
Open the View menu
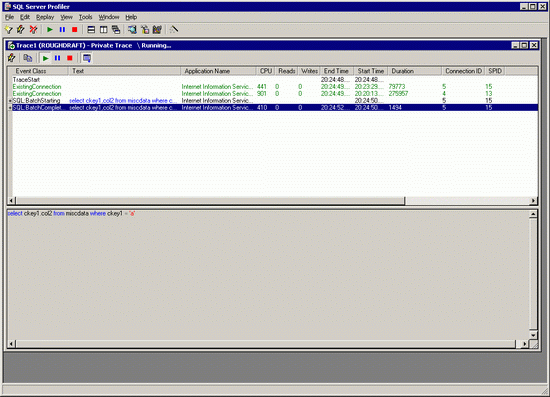pyautogui.click(x=66, y=17)
